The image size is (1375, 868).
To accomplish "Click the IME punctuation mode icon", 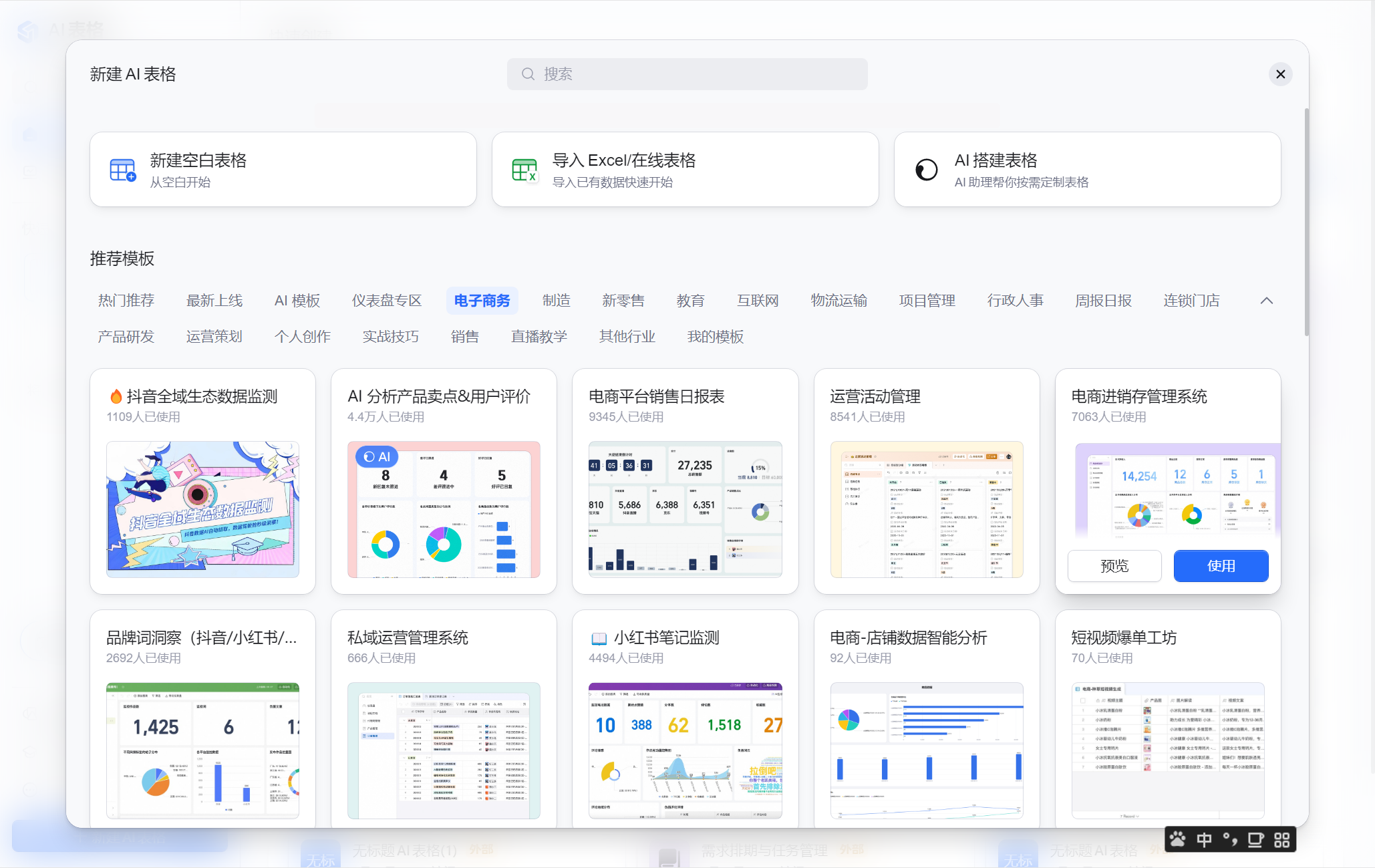I will (x=1230, y=839).
